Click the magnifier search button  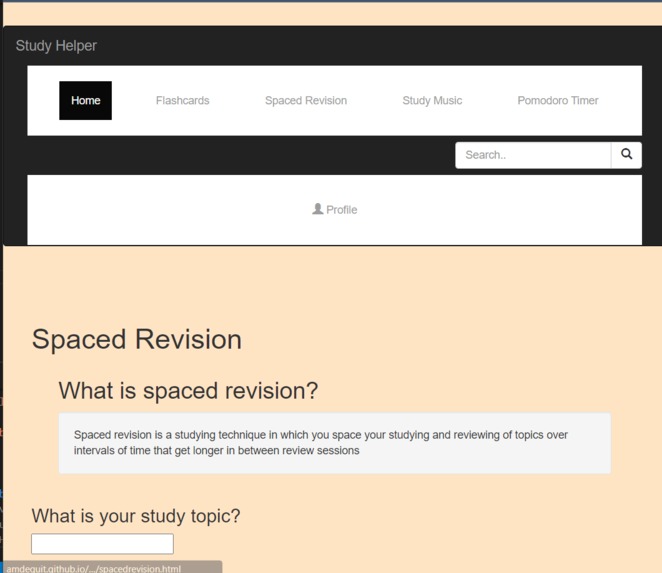(x=626, y=155)
